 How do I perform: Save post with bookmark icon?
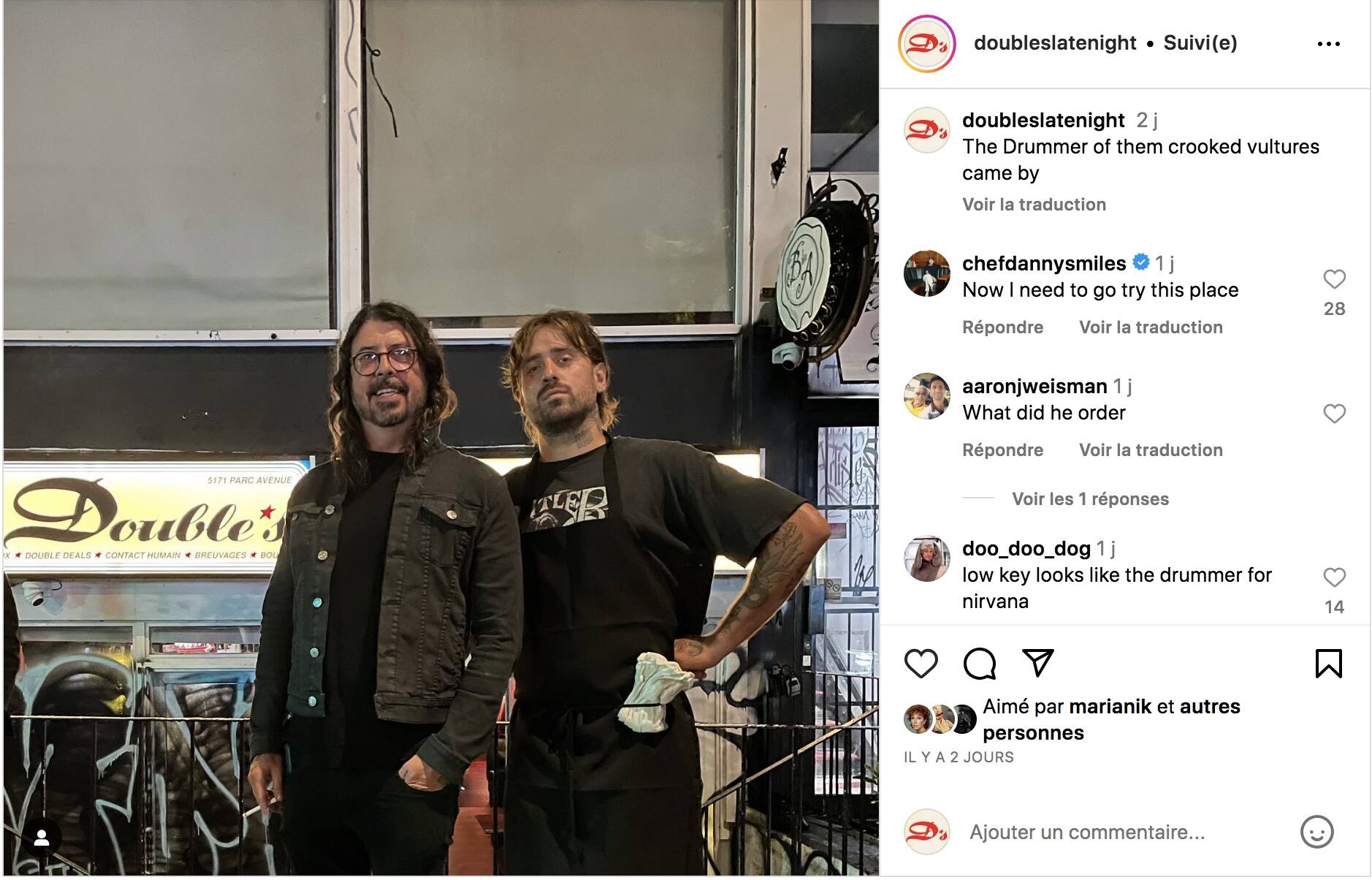1328,664
